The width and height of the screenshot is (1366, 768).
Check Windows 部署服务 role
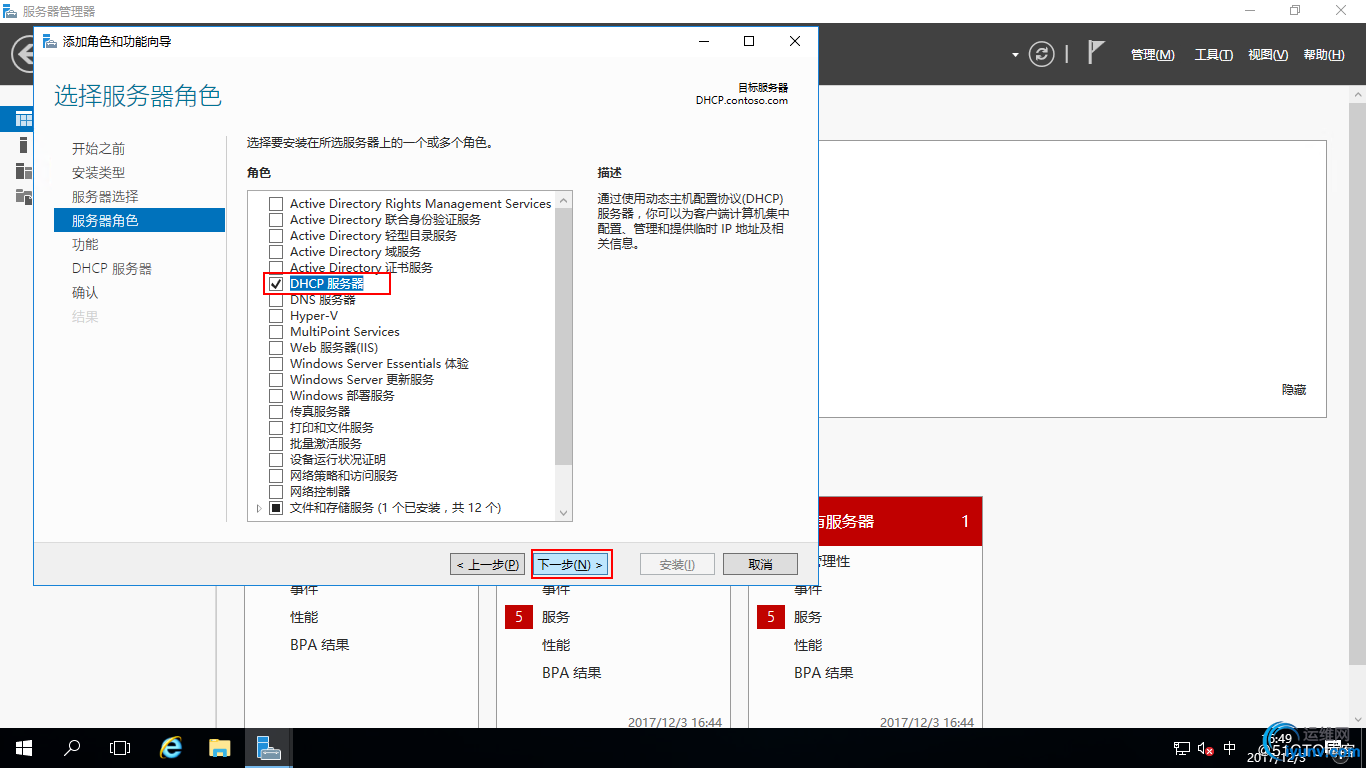276,396
